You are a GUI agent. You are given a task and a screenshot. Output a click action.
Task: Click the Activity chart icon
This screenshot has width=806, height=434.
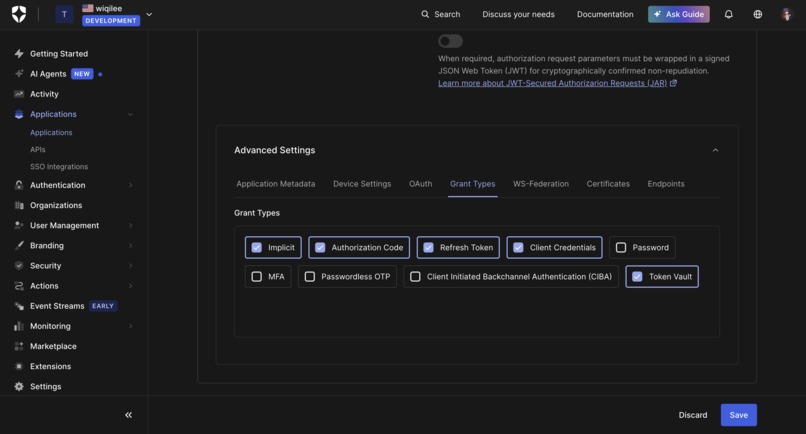[x=19, y=94]
